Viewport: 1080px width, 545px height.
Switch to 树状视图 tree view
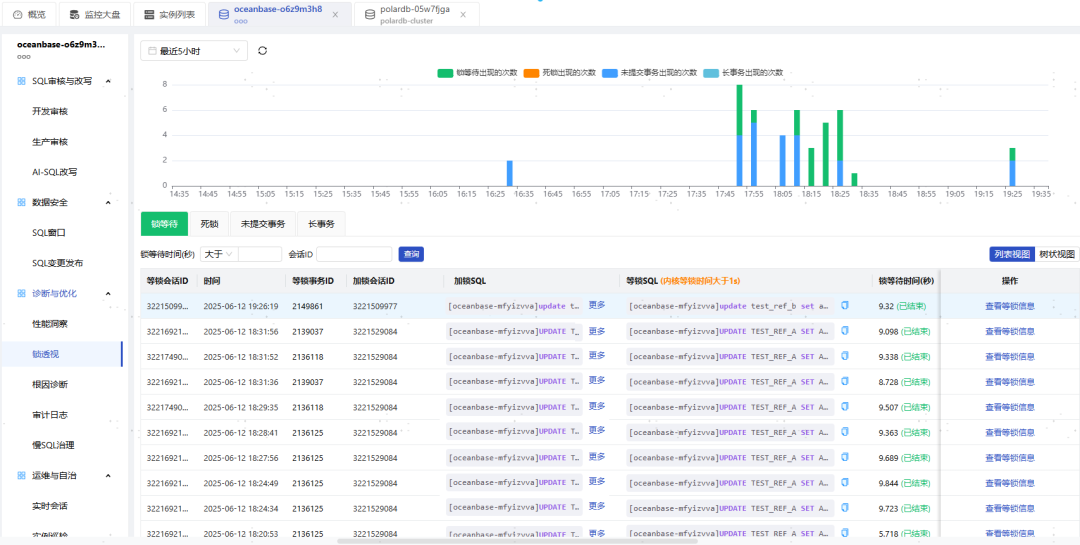point(1056,254)
